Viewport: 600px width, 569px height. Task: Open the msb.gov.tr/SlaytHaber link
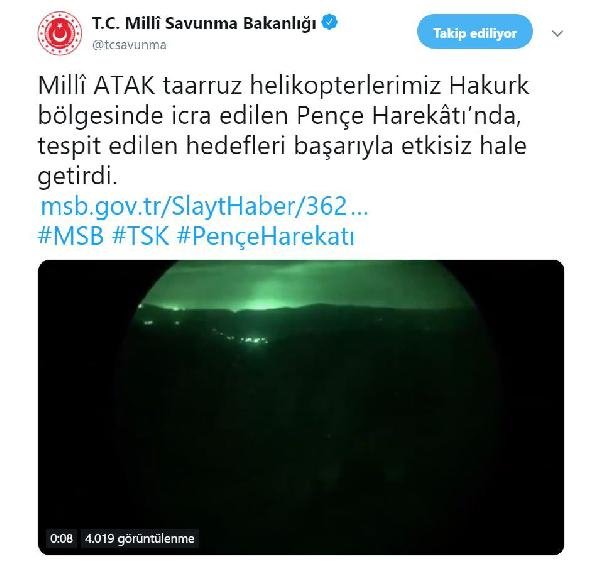click(x=204, y=206)
